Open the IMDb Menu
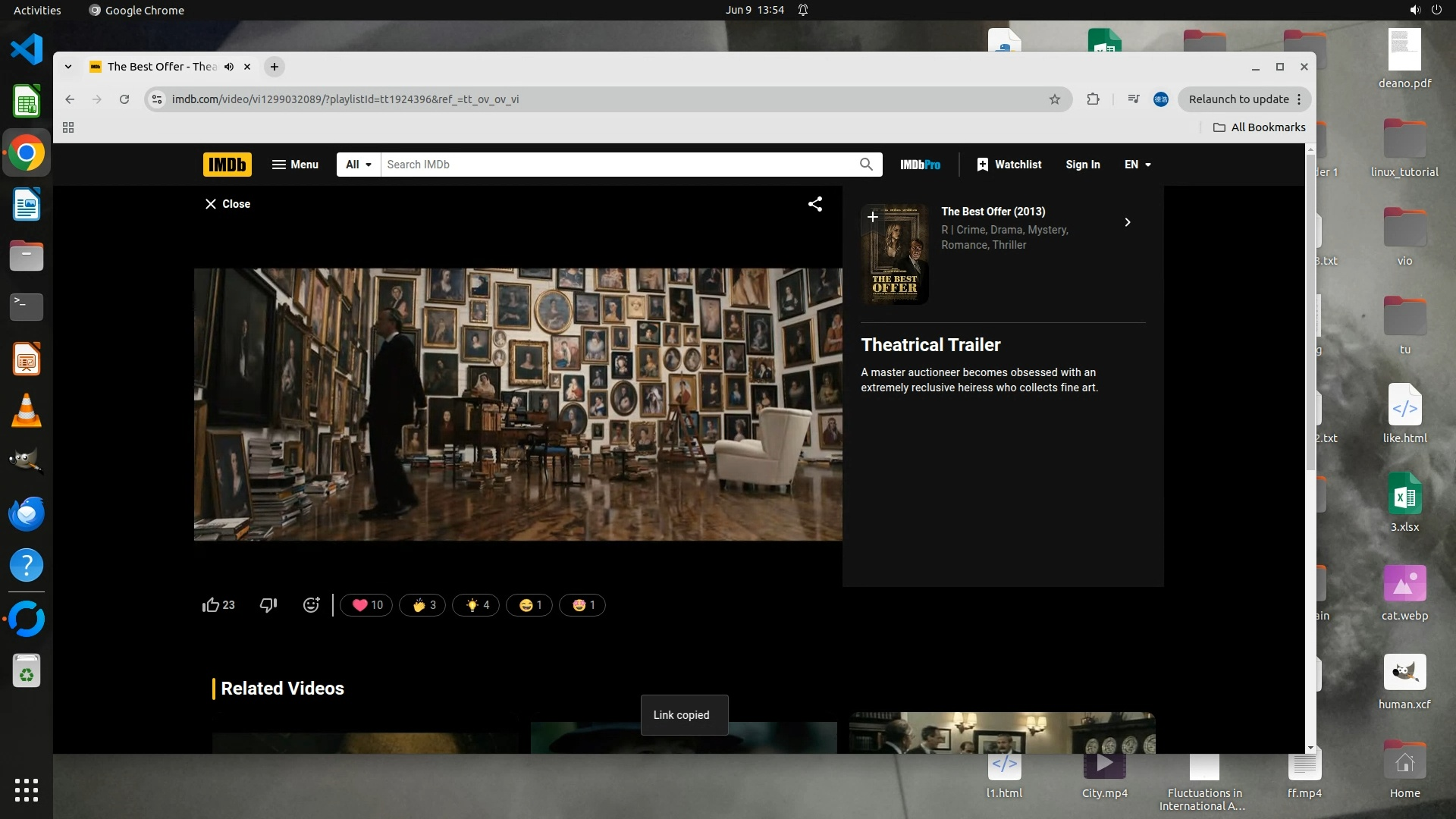The image size is (1456, 819). click(295, 165)
